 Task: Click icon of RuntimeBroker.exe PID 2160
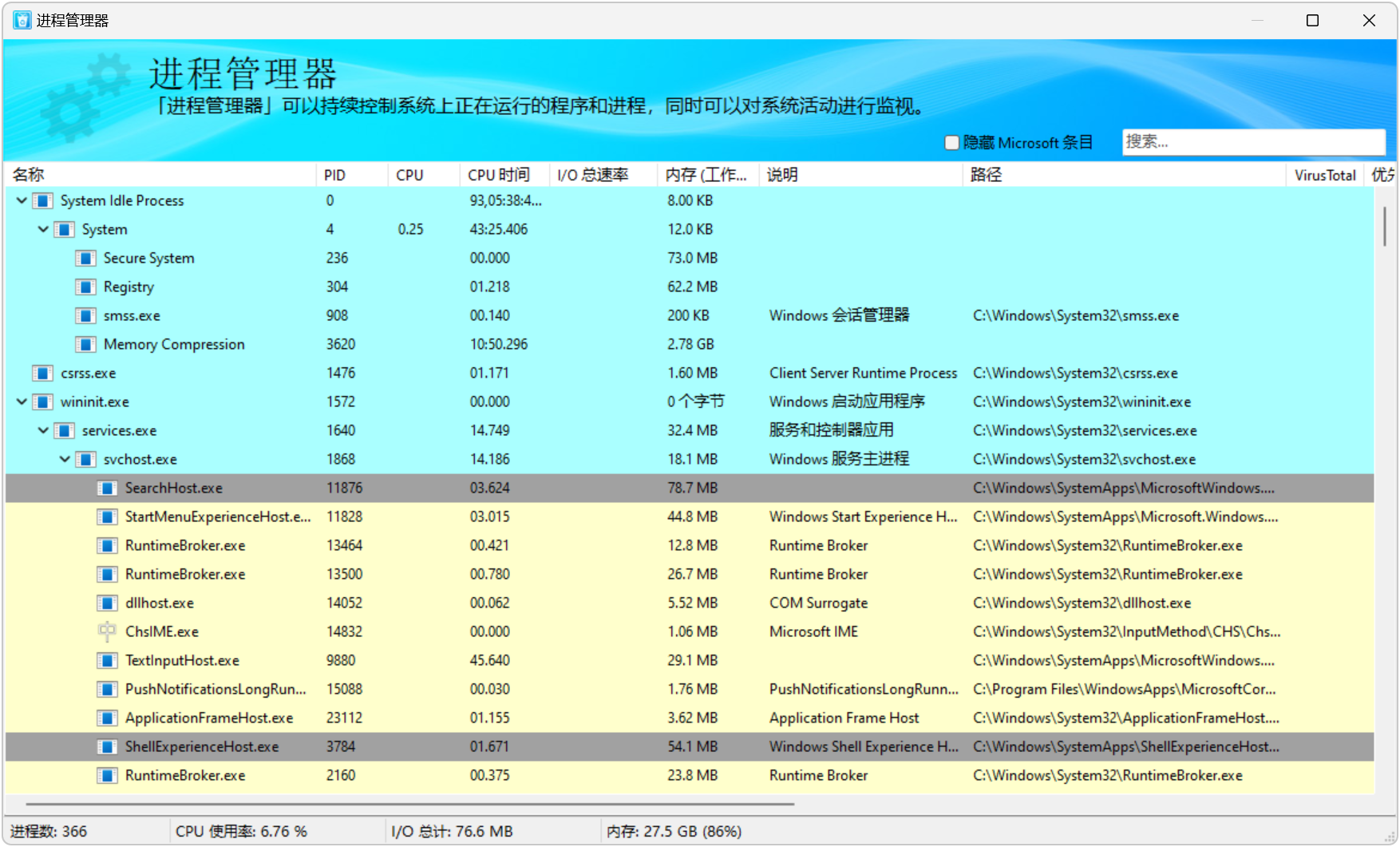(108, 775)
